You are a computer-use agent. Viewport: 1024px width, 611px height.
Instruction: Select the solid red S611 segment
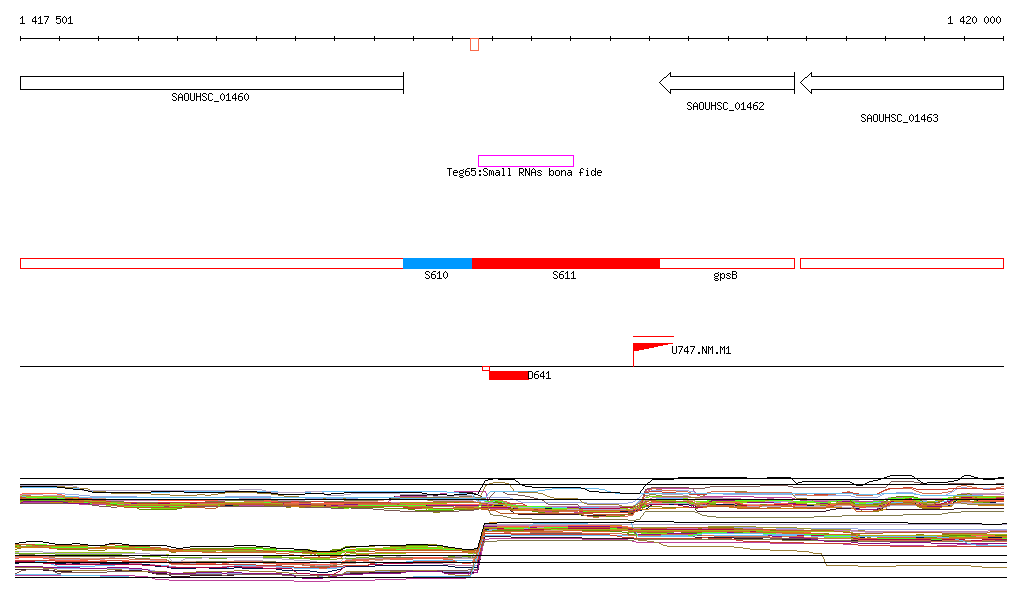point(565,263)
